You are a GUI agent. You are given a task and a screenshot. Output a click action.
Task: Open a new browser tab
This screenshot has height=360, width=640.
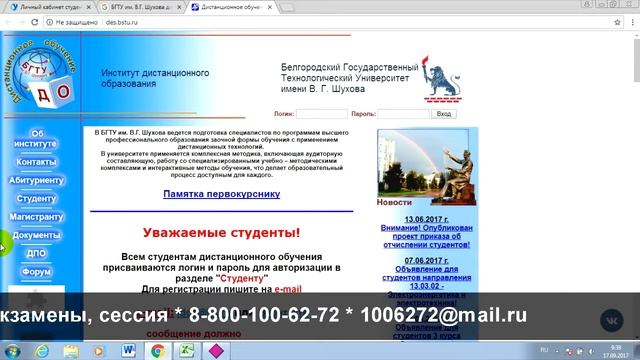click(x=287, y=7)
